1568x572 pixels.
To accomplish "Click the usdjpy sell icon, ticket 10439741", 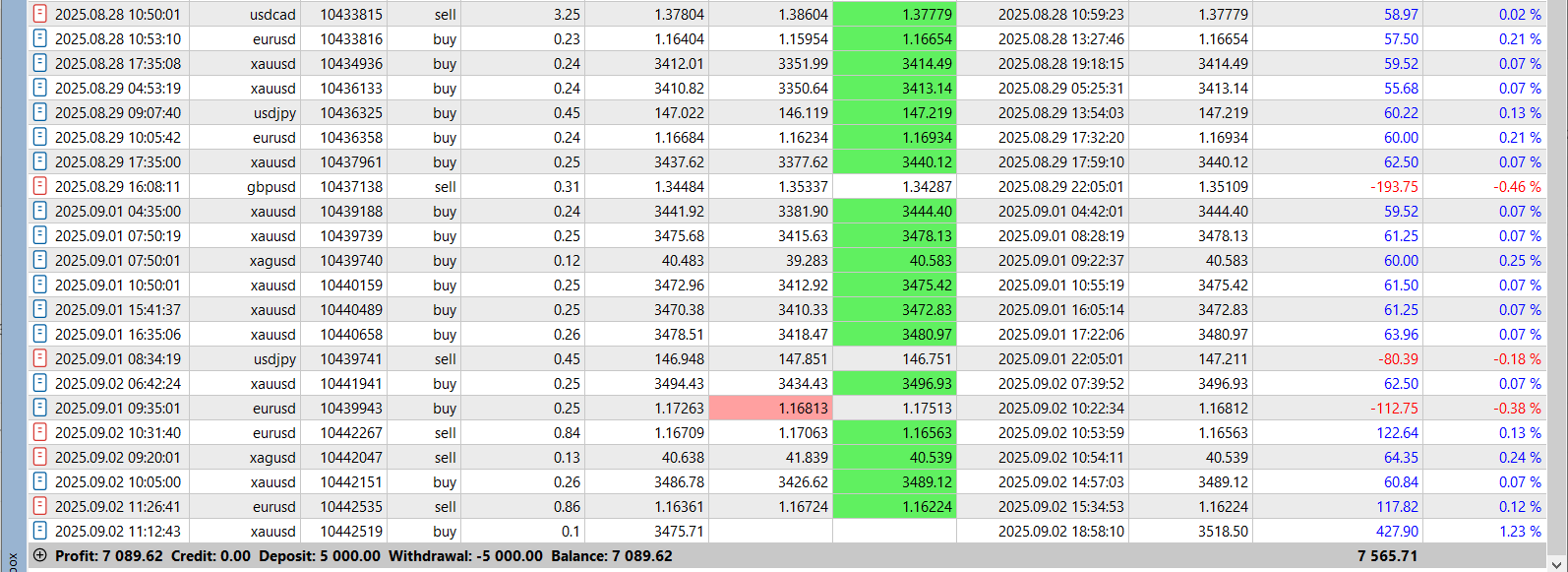I will [40, 358].
